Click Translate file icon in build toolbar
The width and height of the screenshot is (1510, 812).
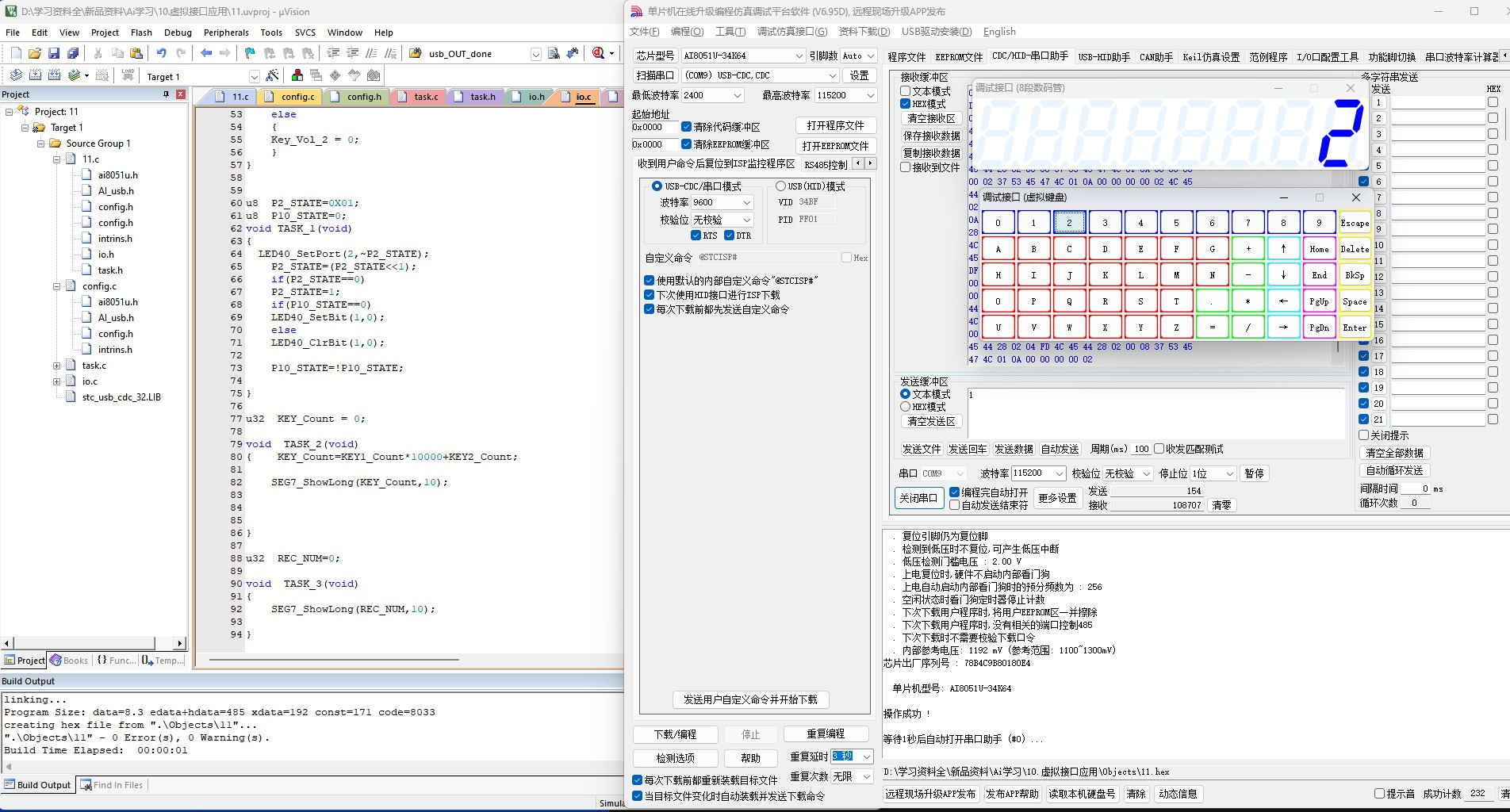coord(16,75)
